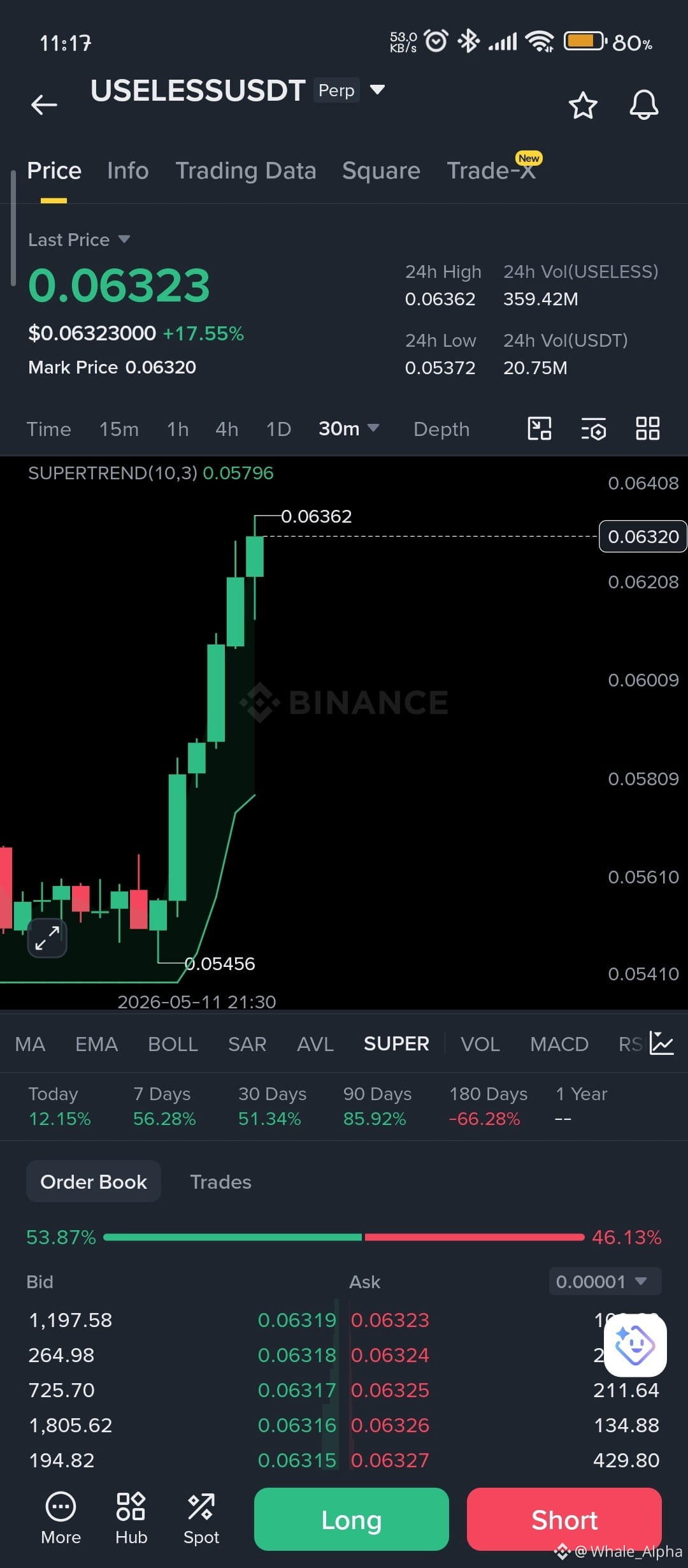Enable the AVL indicator
This screenshot has height=1568, width=688.
coord(315,1044)
